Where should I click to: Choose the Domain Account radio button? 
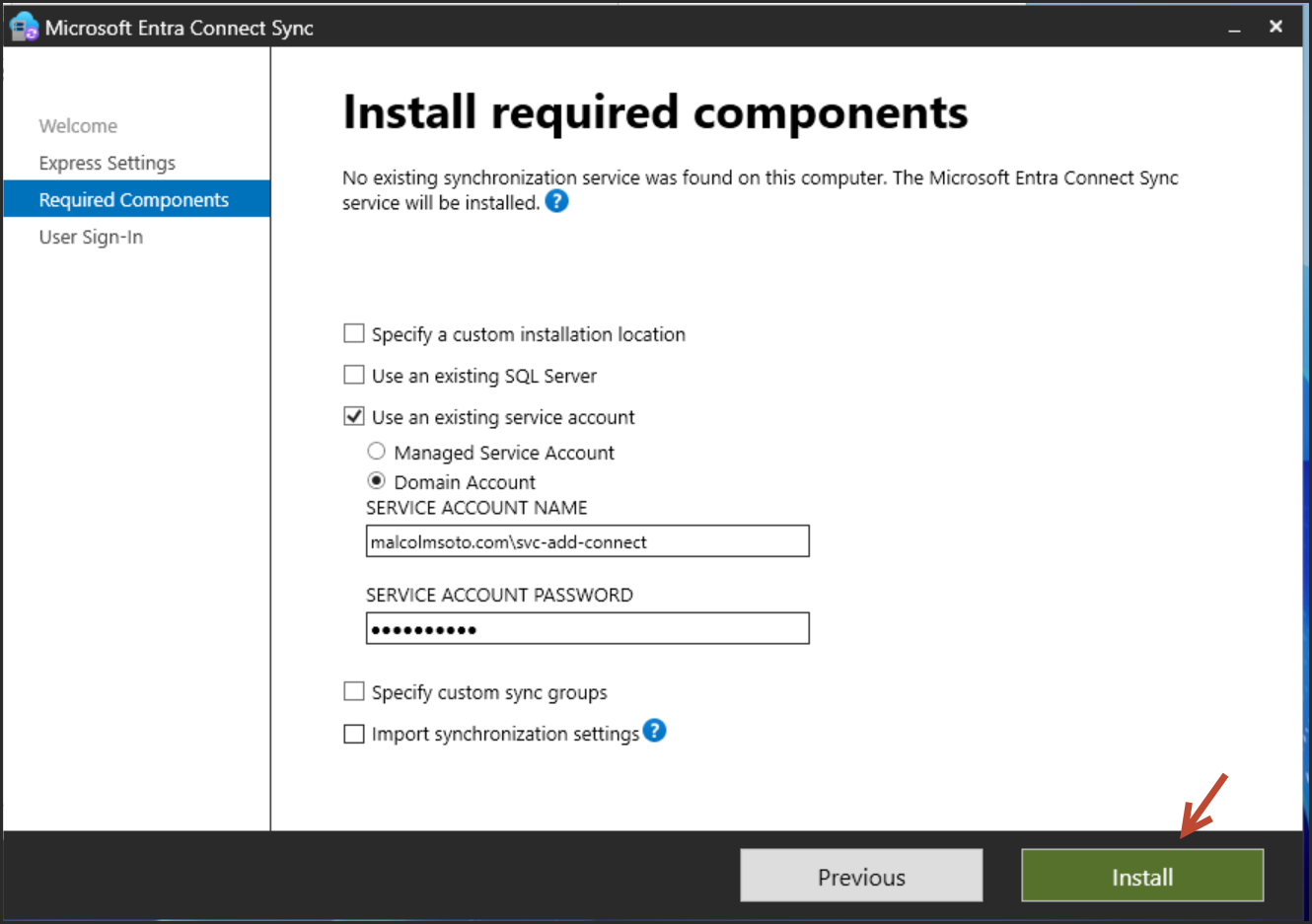point(376,481)
